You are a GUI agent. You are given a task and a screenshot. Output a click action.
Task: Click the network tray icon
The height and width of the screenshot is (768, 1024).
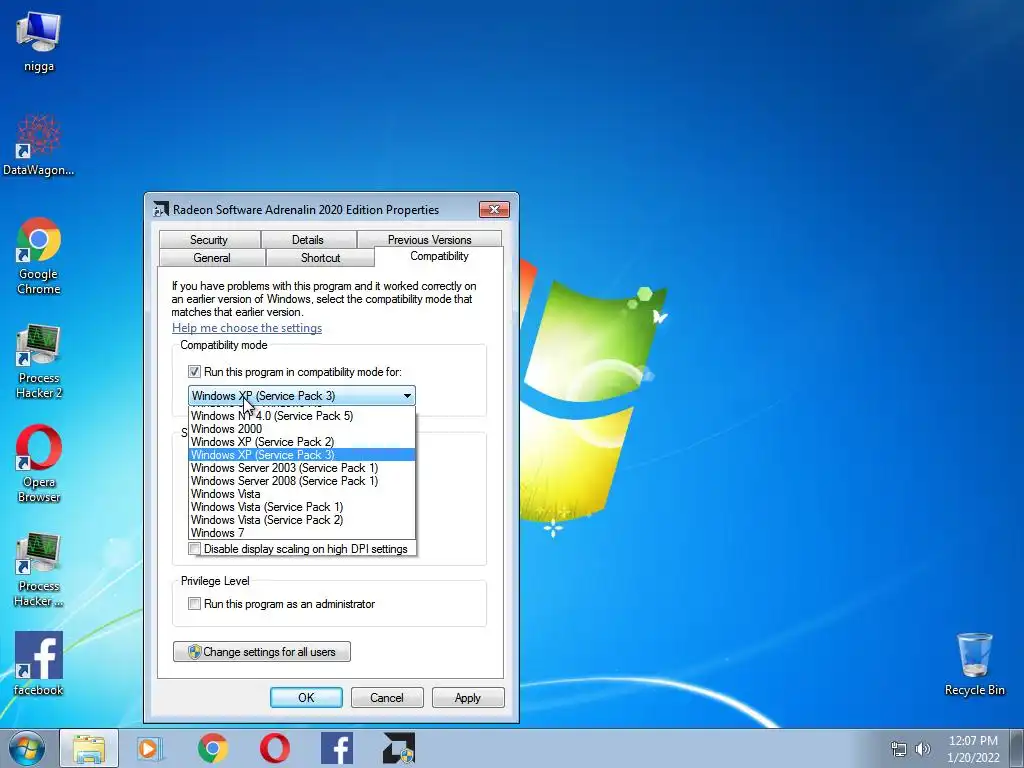[x=899, y=749]
